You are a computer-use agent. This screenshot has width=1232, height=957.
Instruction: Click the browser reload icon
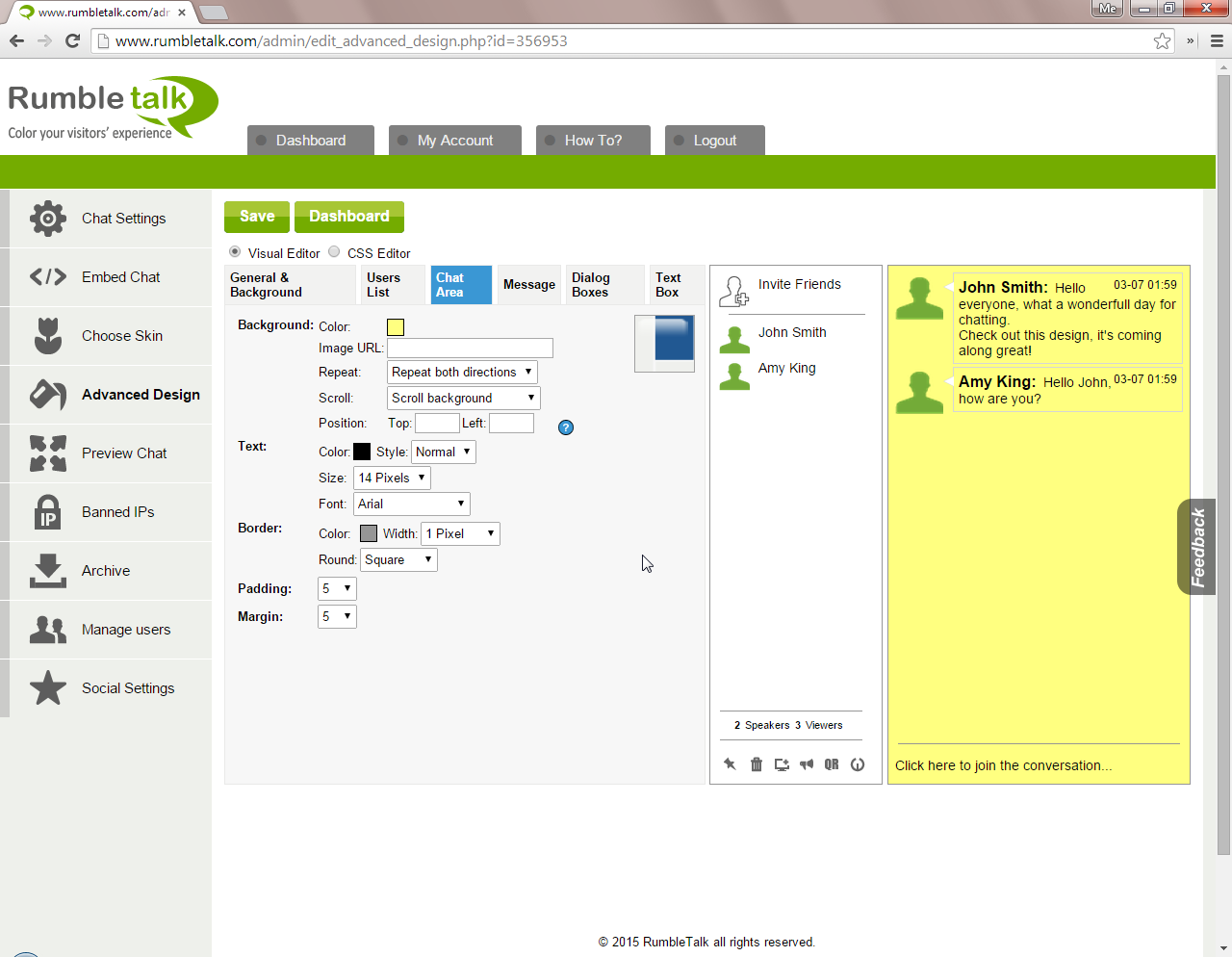click(x=72, y=40)
